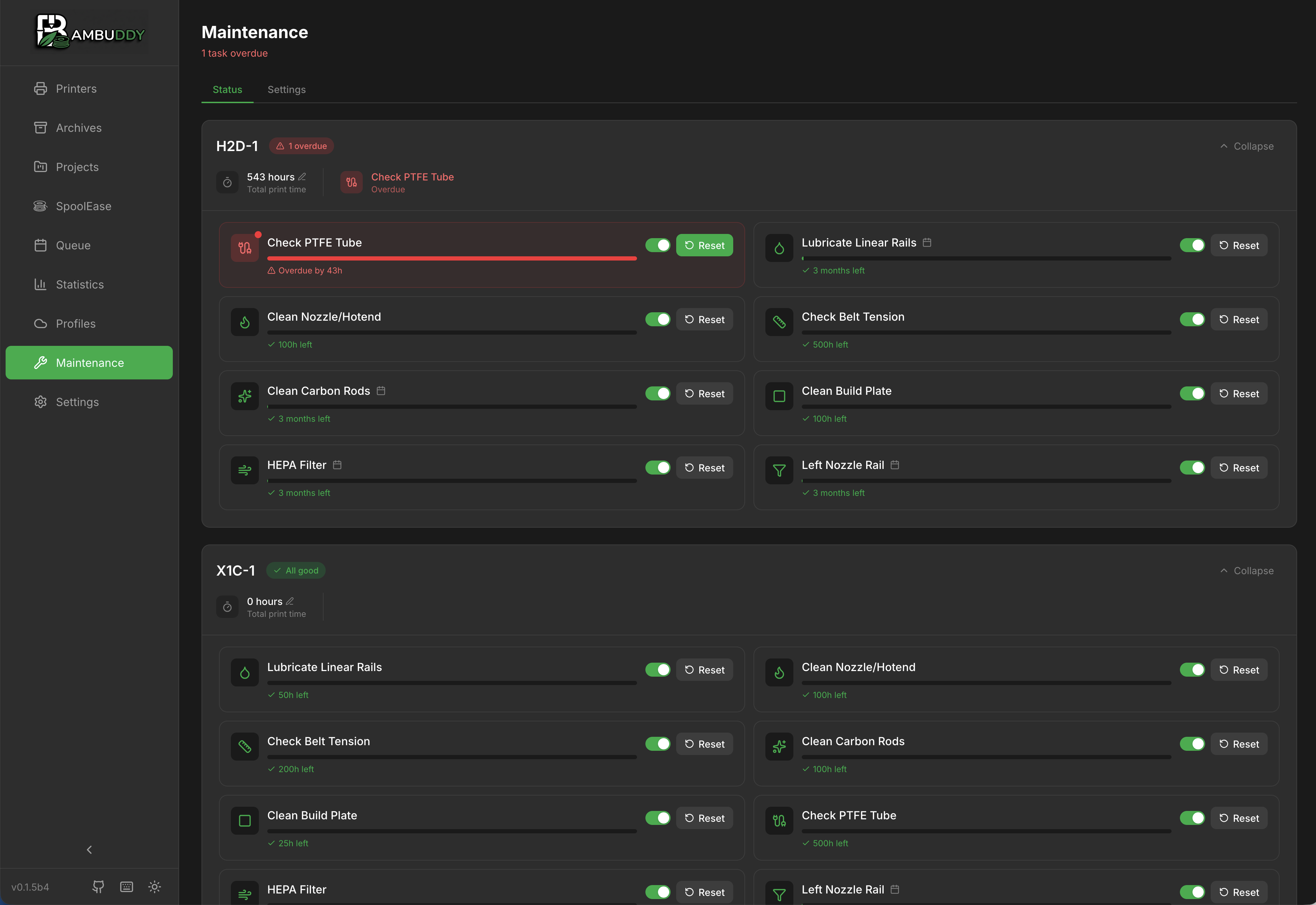Disable H2D-1 Check PTFE Tube toggle
This screenshot has width=1316, height=905.
[658, 245]
